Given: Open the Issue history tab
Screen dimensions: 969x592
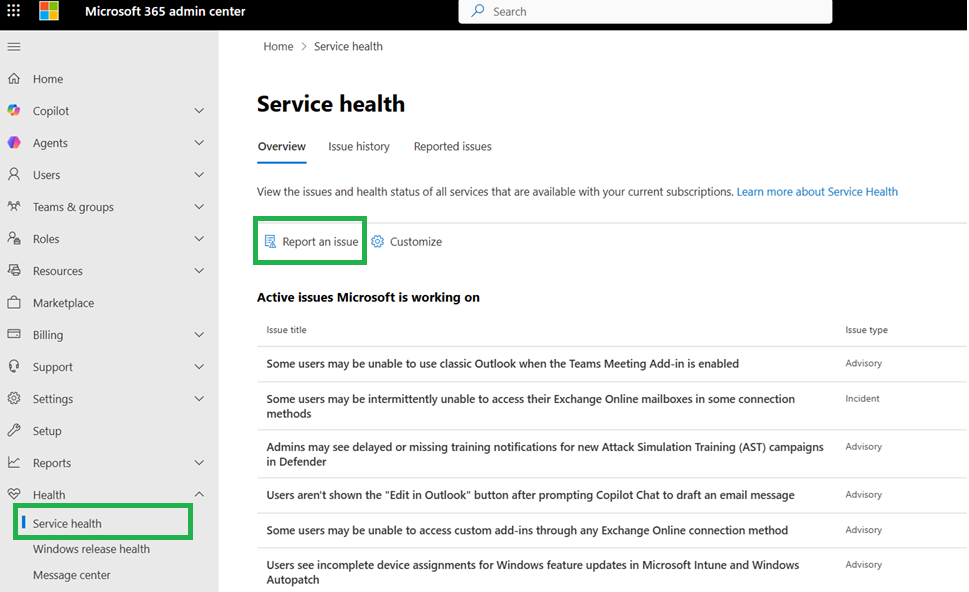Looking at the screenshot, I should click(358, 146).
